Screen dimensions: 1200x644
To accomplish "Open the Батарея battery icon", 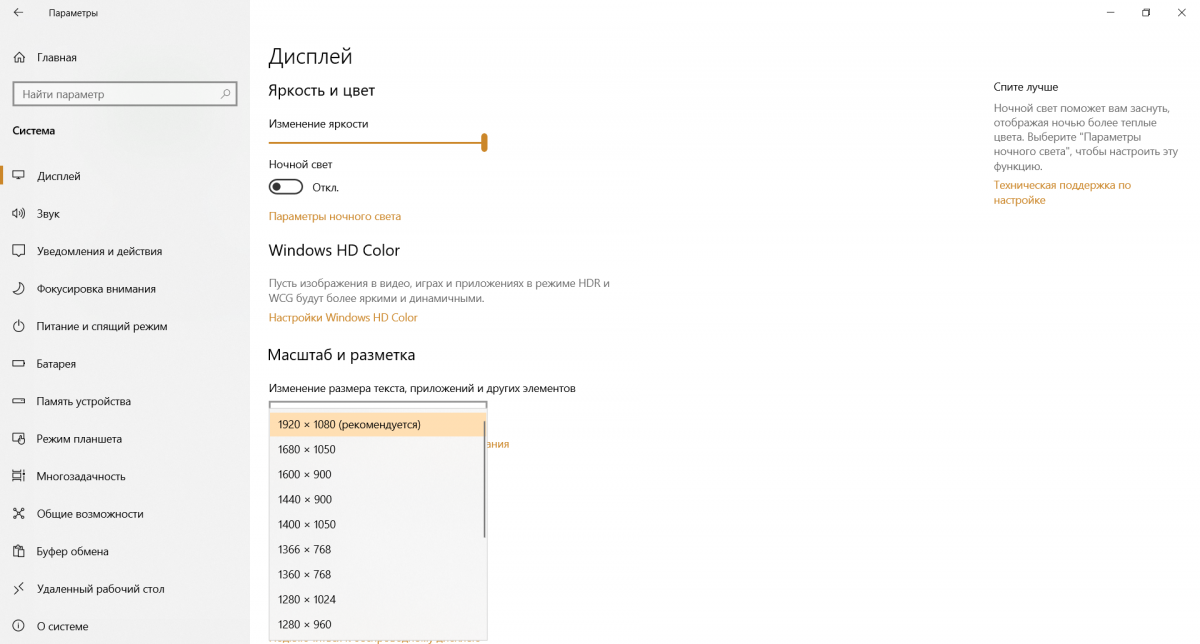I will (18, 364).
